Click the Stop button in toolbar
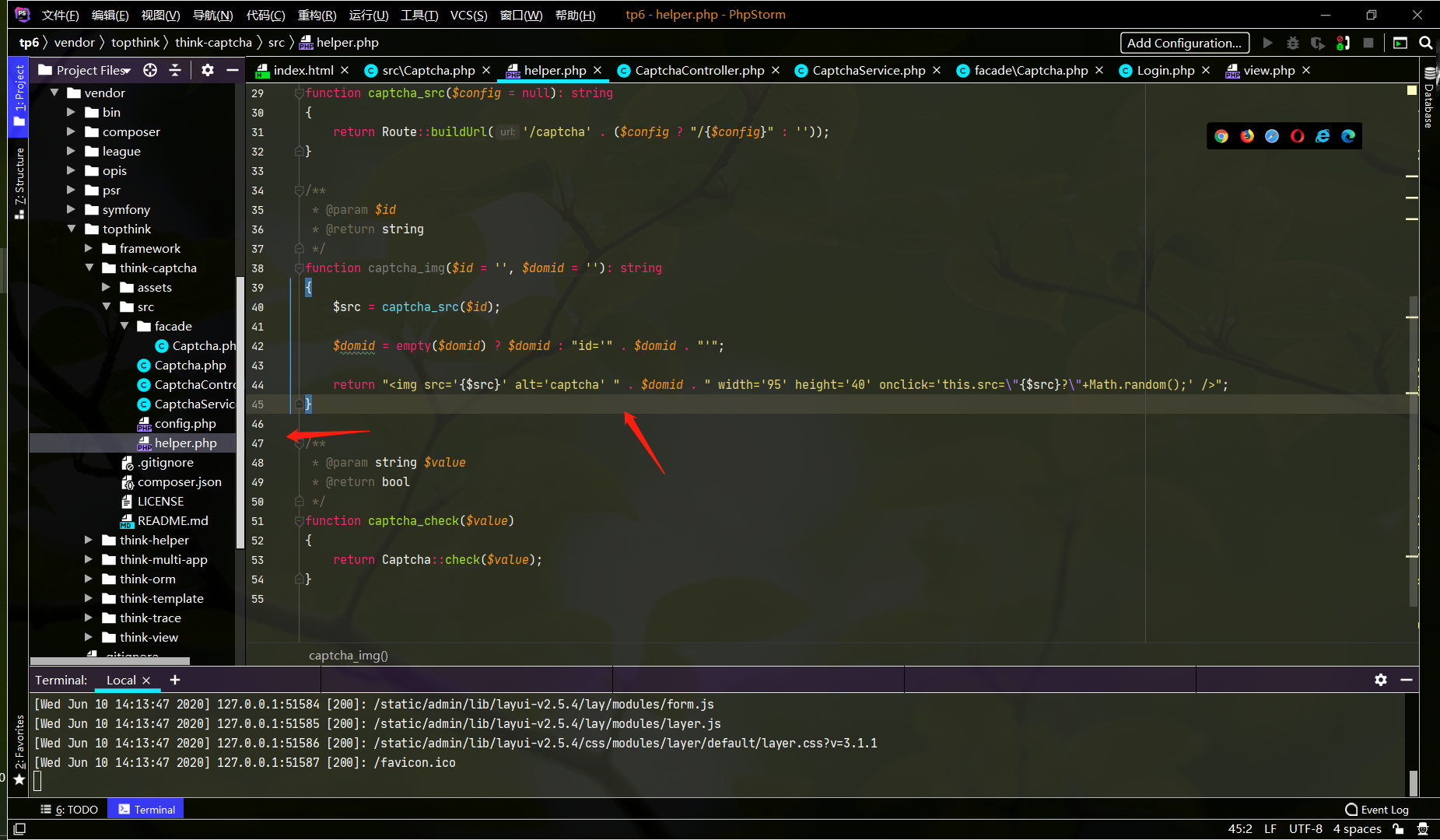The height and width of the screenshot is (840, 1440). pos(1368,43)
